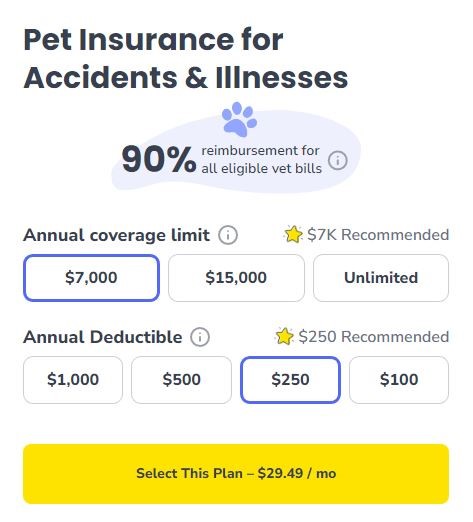
Task: Click the $7K Recommended label
Action: [378, 235]
